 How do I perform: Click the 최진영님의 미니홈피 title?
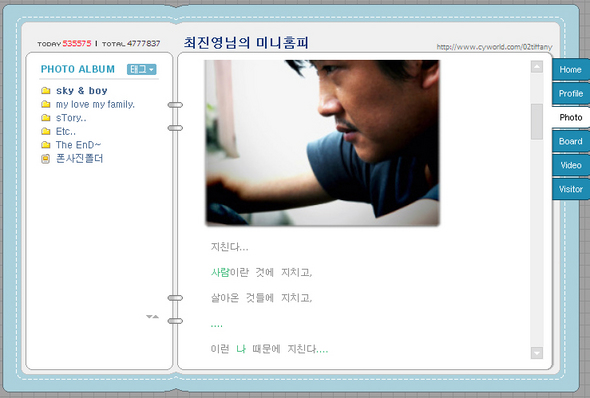point(246,43)
